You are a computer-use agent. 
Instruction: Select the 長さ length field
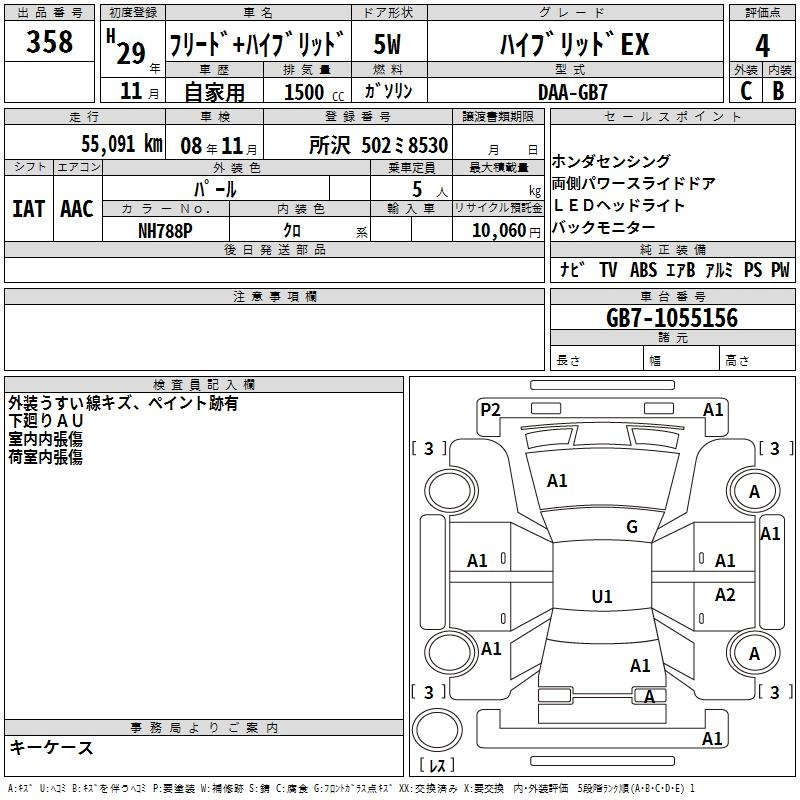[x=597, y=358]
